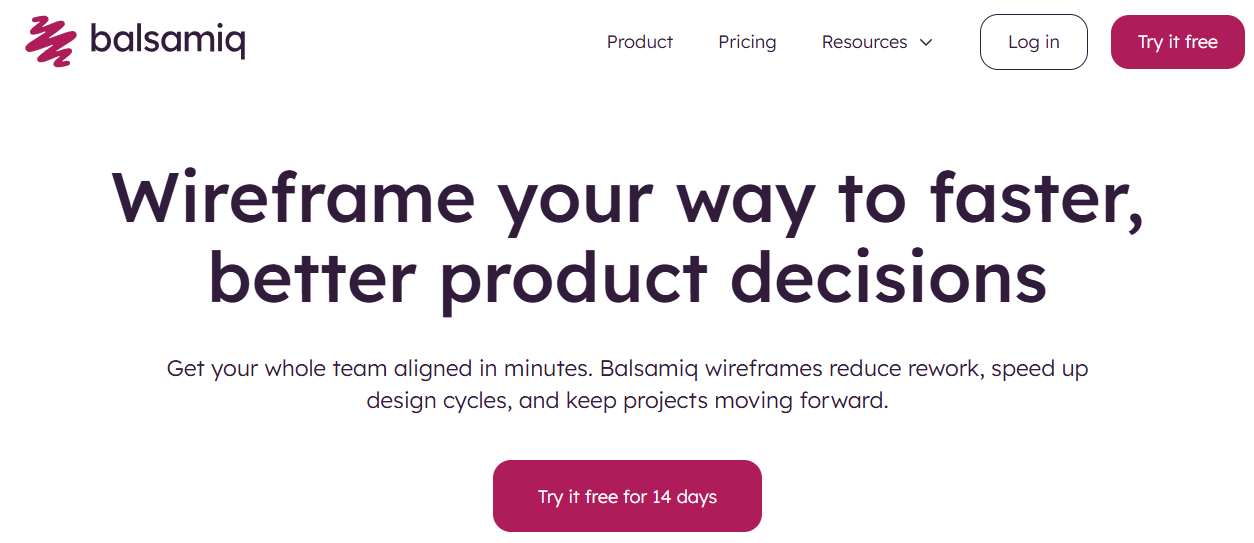1254x543 pixels.
Task: Start the Try it free for 14 days trial
Action: point(627,496)
